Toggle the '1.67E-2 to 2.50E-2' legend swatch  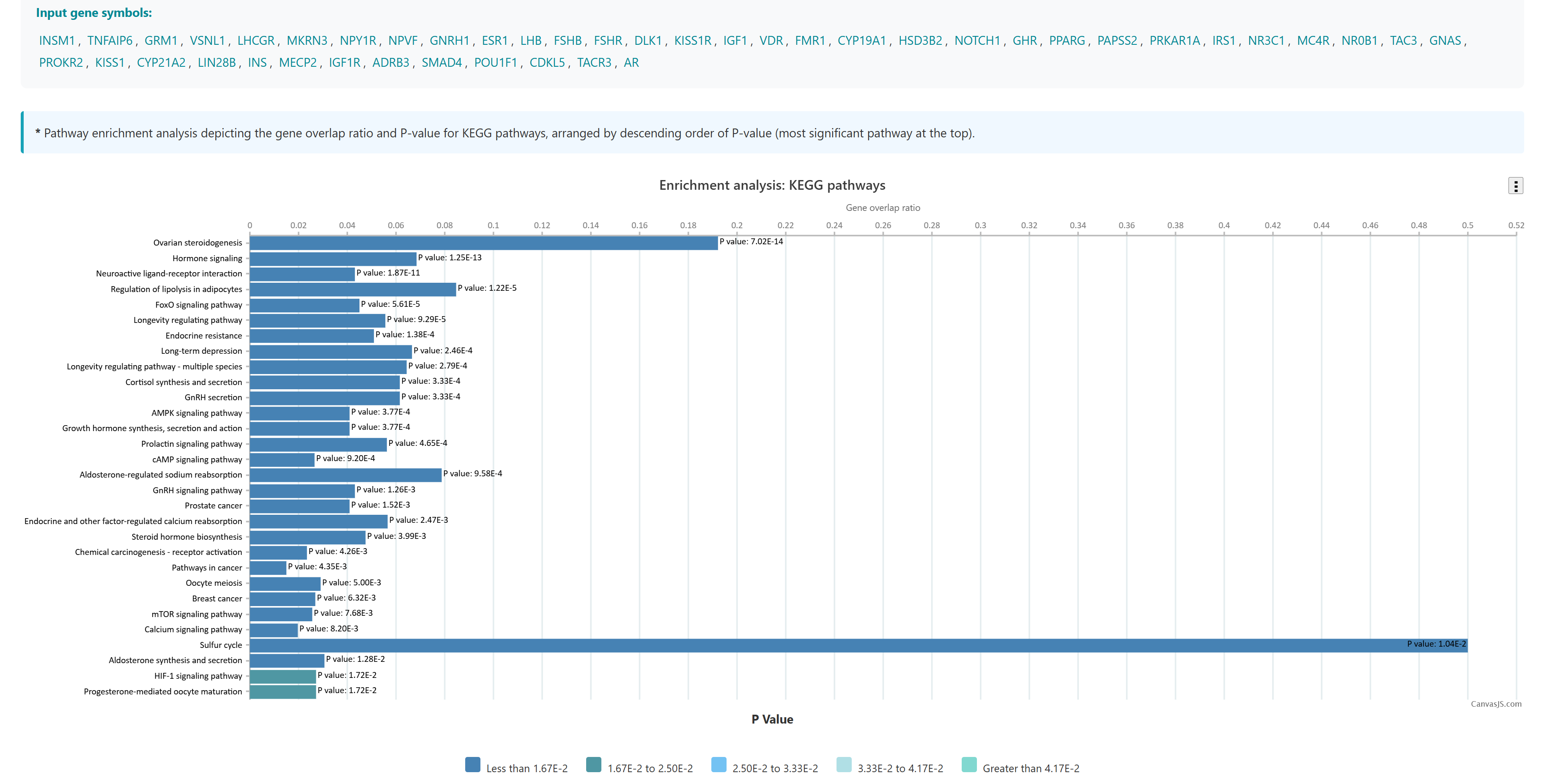(593, 765)
